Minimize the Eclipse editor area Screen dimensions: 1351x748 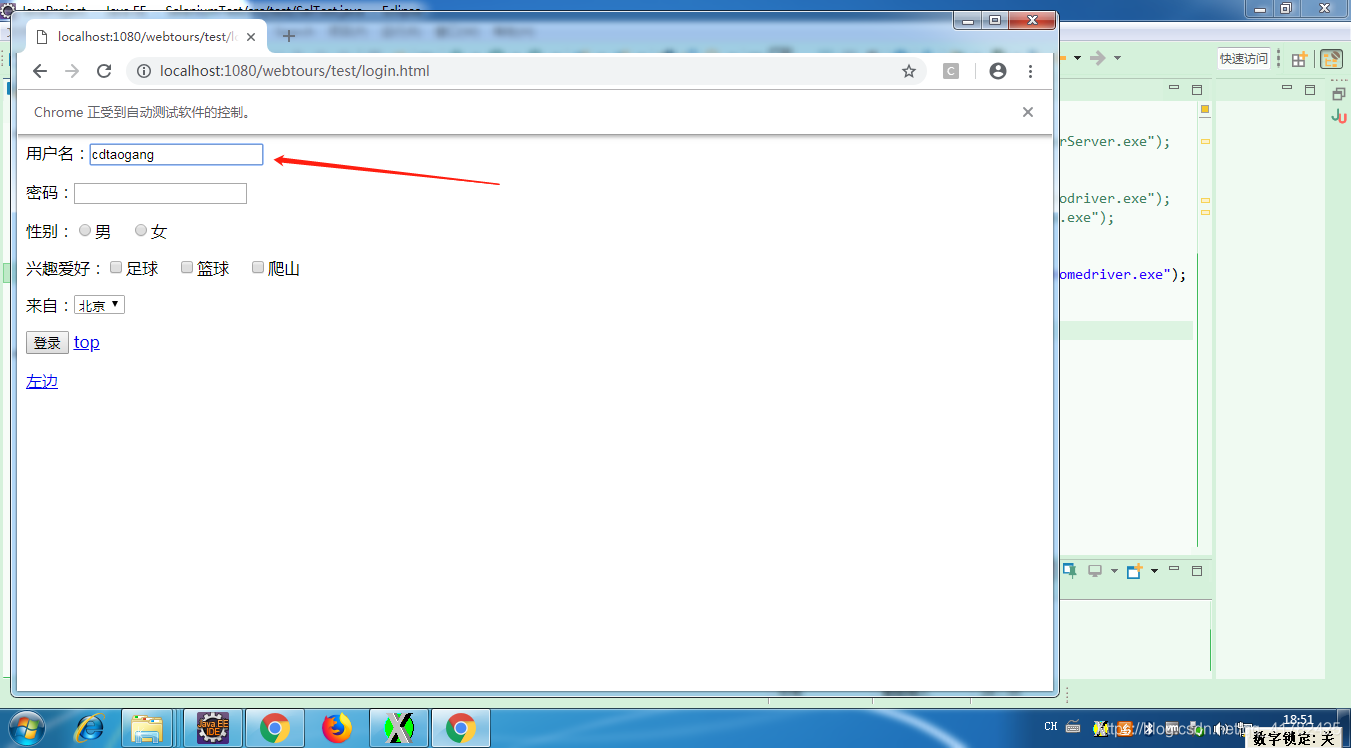1174,88
